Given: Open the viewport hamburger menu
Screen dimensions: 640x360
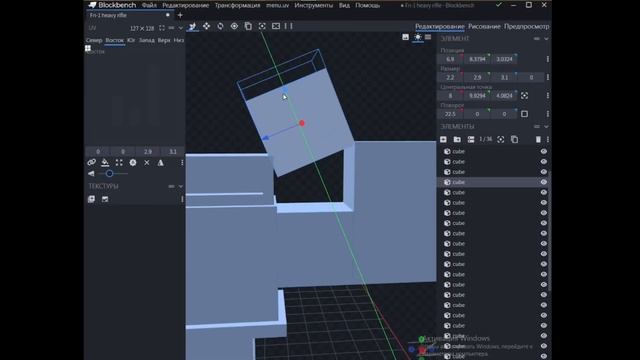Looking at the screenshot, I should click(x=428, y=37).
